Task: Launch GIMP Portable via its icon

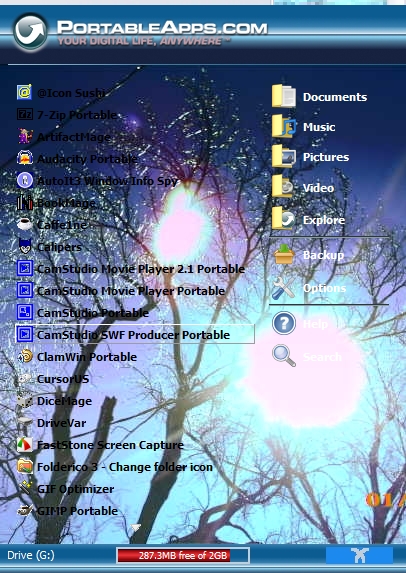Action: click(x=24, y=511)
